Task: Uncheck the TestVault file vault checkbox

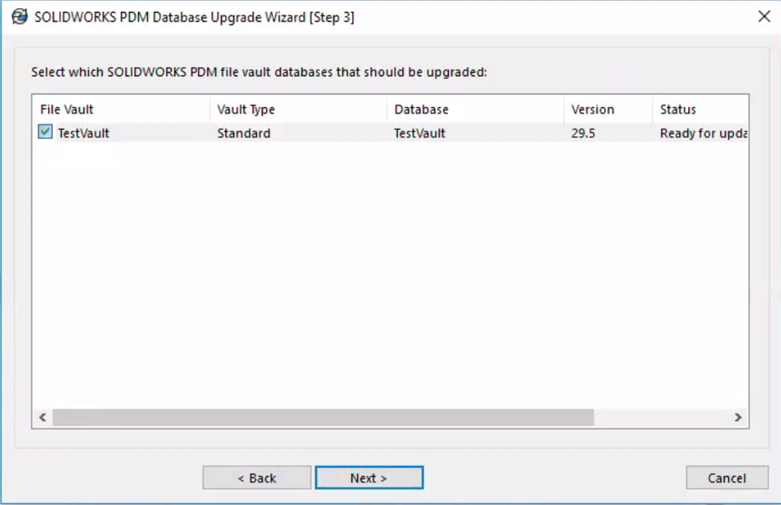Action: click(45, 132)
